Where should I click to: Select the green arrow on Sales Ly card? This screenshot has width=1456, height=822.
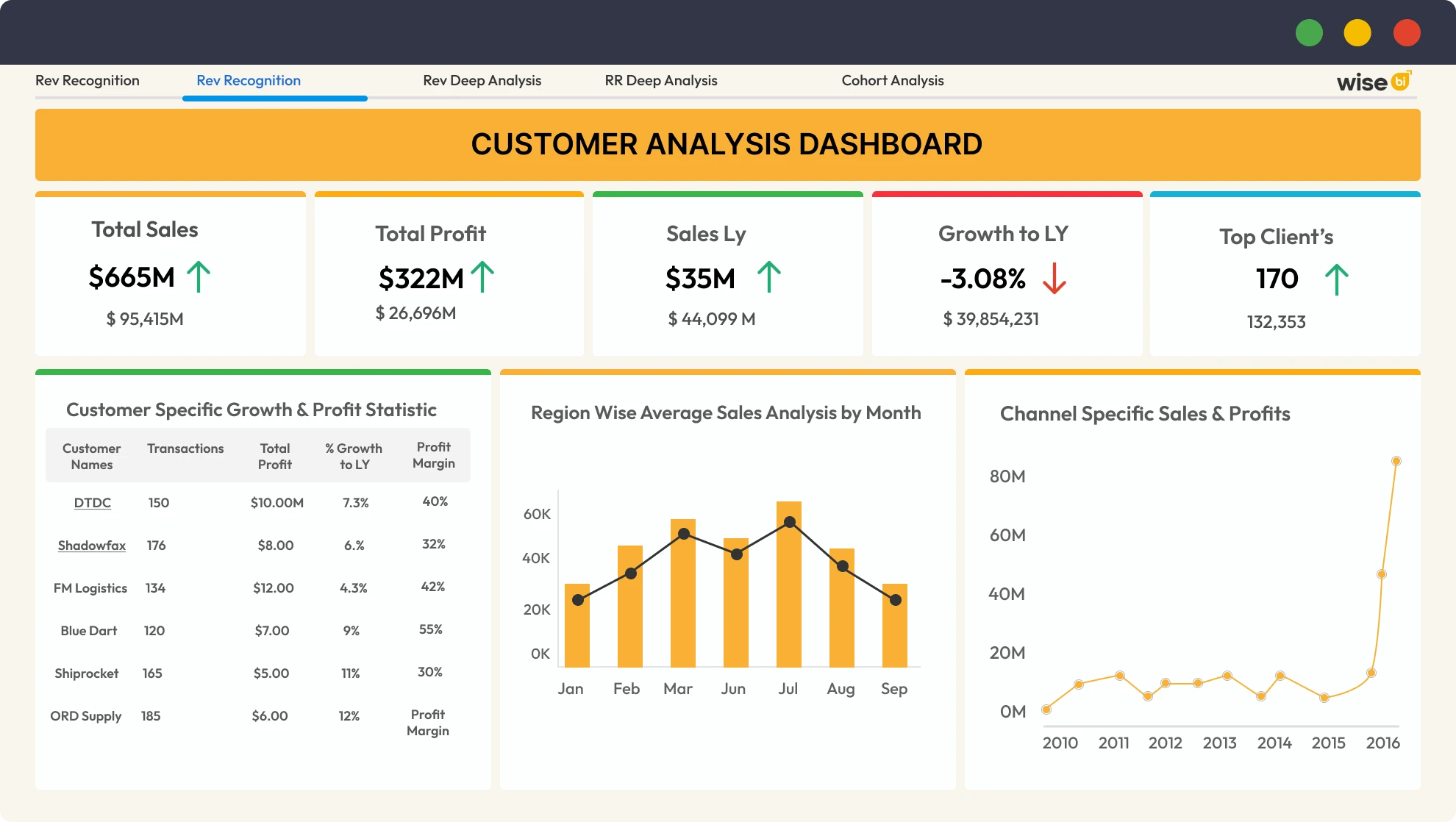(x=769, y=277)
